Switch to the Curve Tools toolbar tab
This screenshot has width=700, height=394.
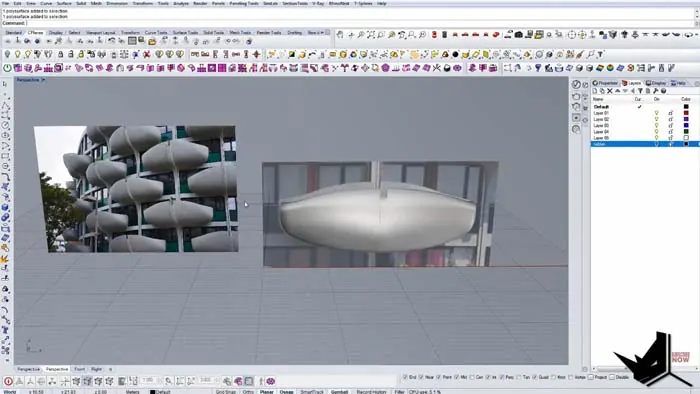156,33
